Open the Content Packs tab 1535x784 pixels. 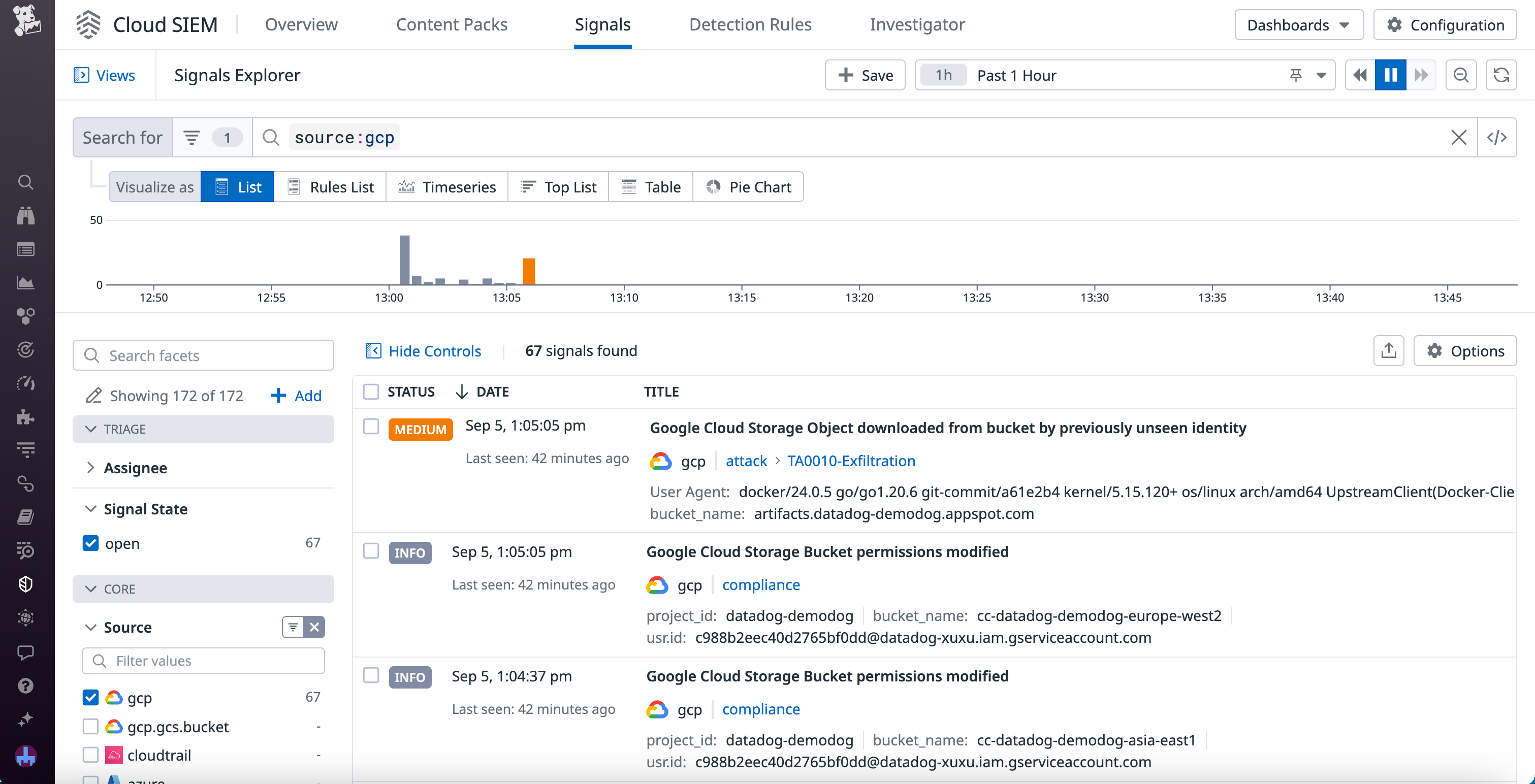click(x=452, y=24)
